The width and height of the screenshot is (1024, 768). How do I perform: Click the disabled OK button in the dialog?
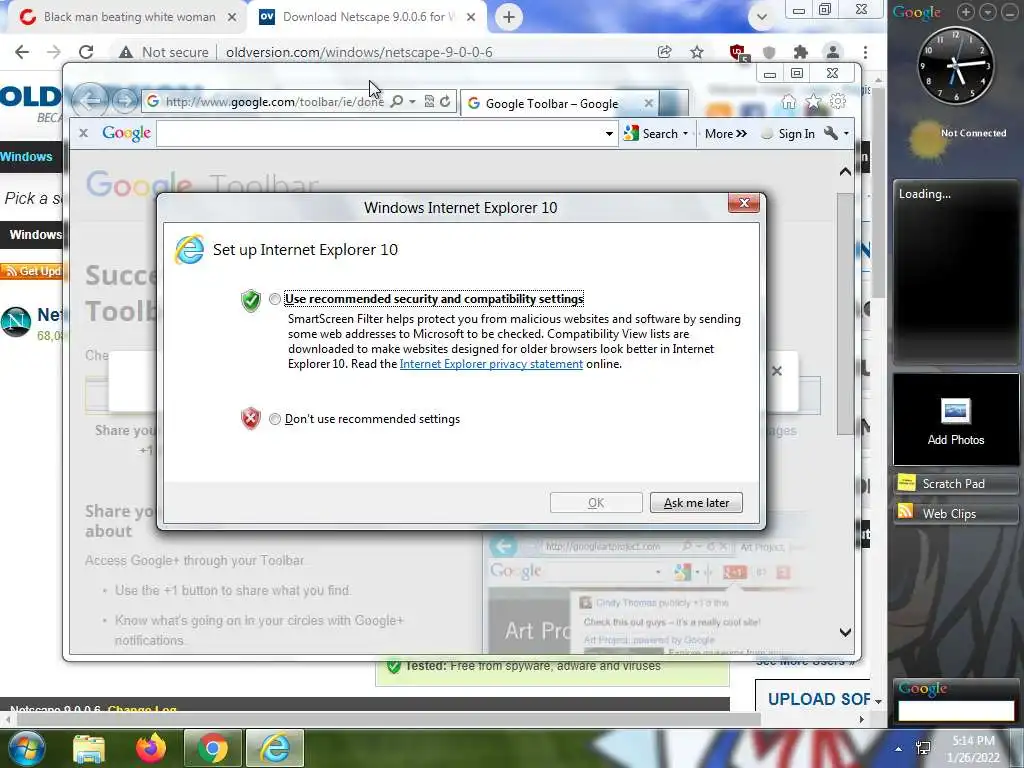click(596, 503)
